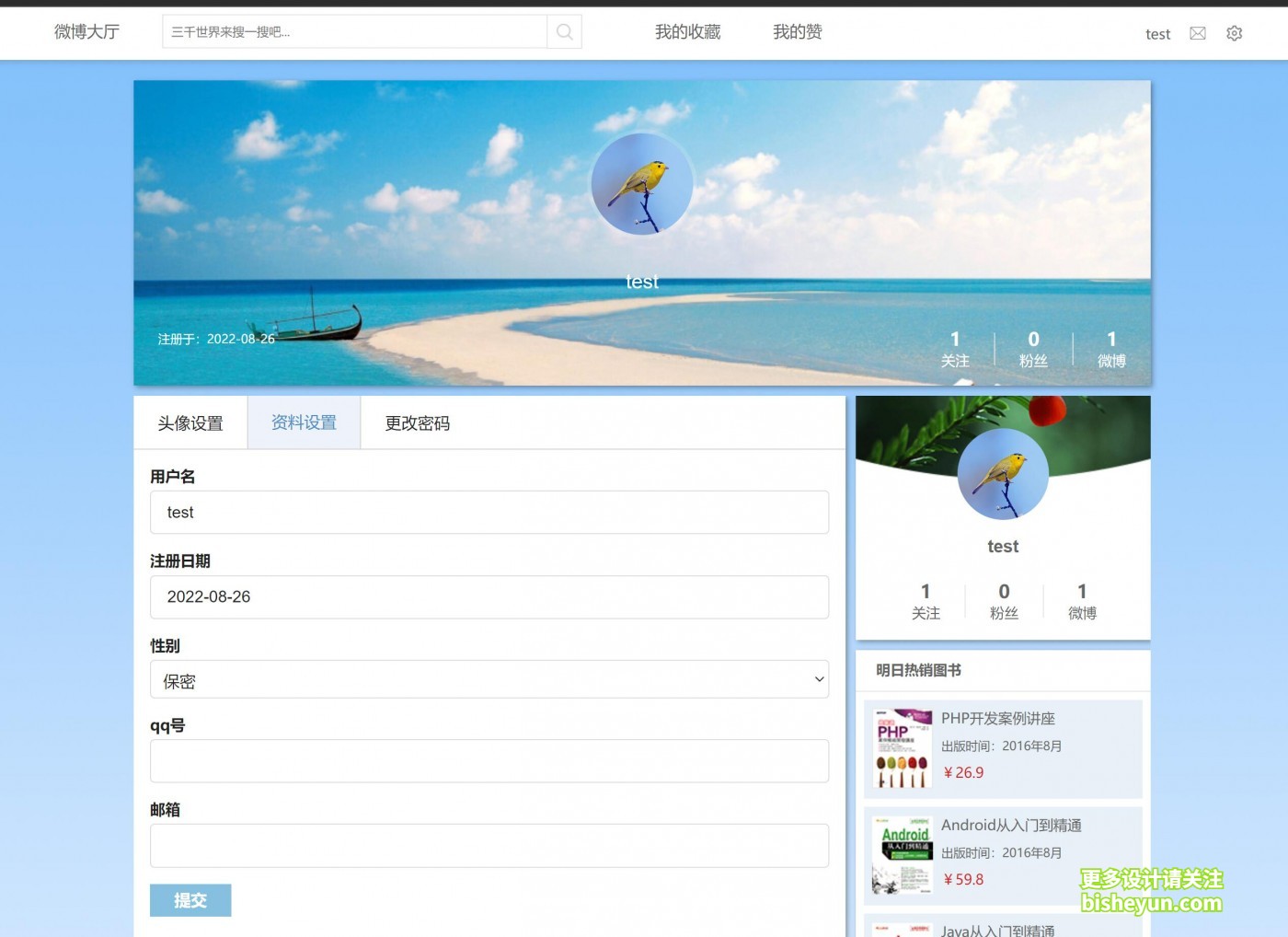Click sidebar card 关注 count
Viewport: 1288px width, 937px height.
coord(926,602)
